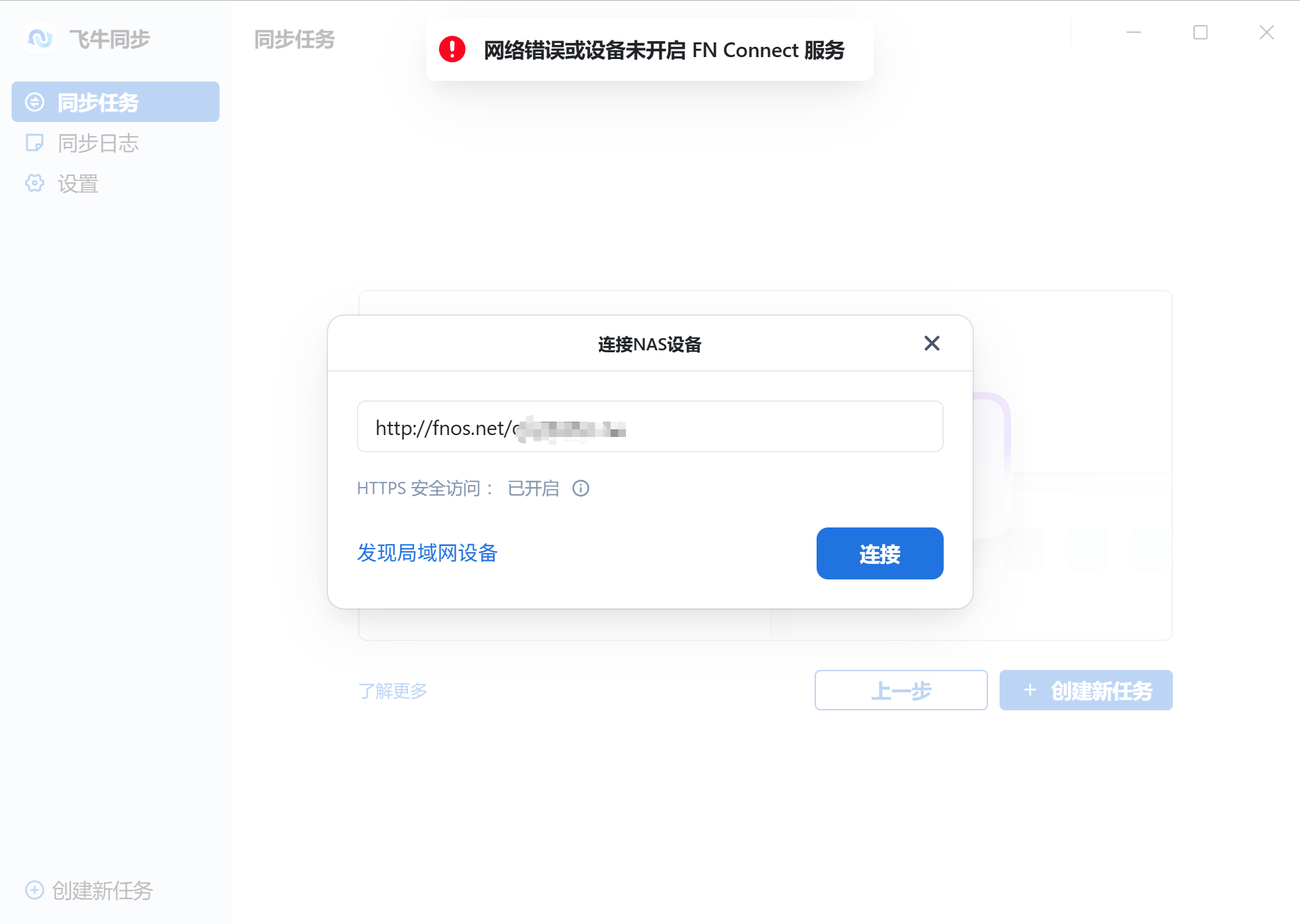
Task: Click plus icon beside bottom 创建新任务
Action: 35,890
